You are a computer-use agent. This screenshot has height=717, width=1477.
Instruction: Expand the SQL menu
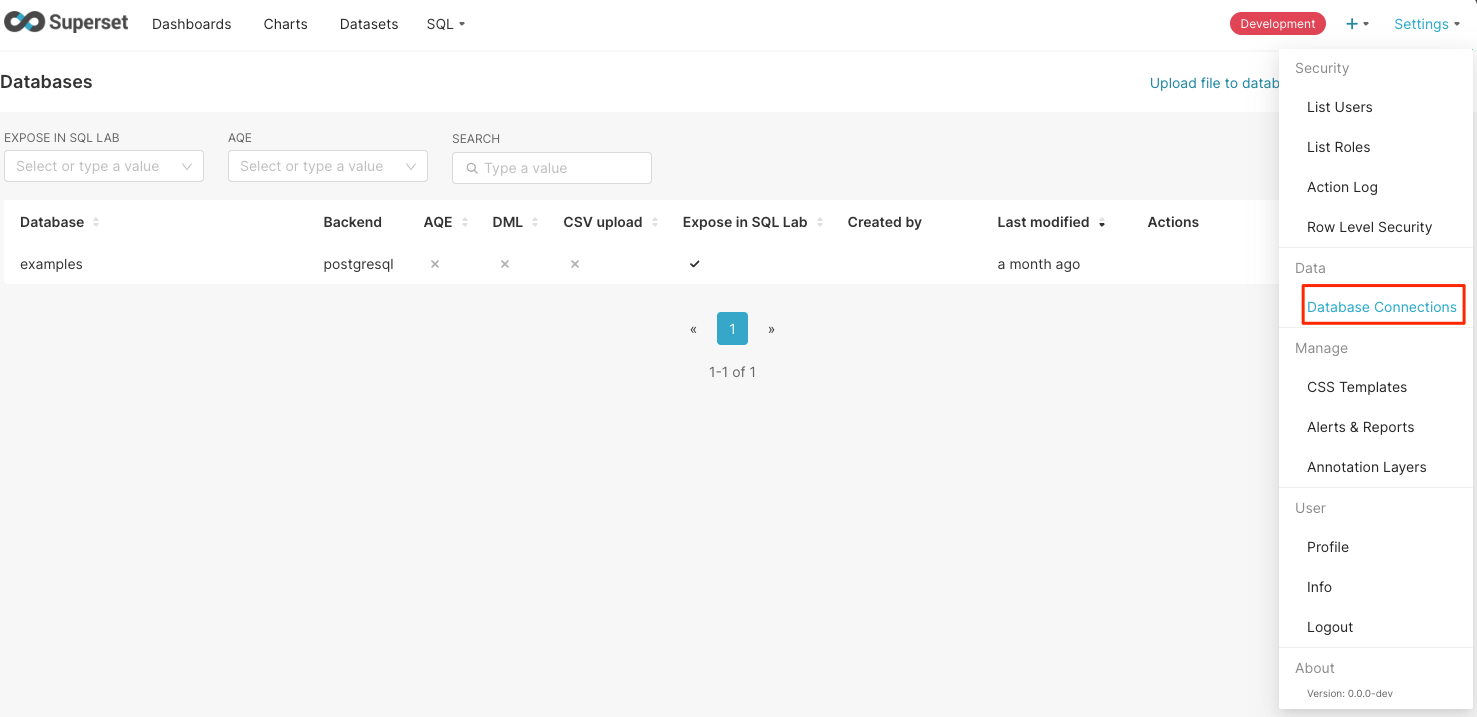[445, 24]
